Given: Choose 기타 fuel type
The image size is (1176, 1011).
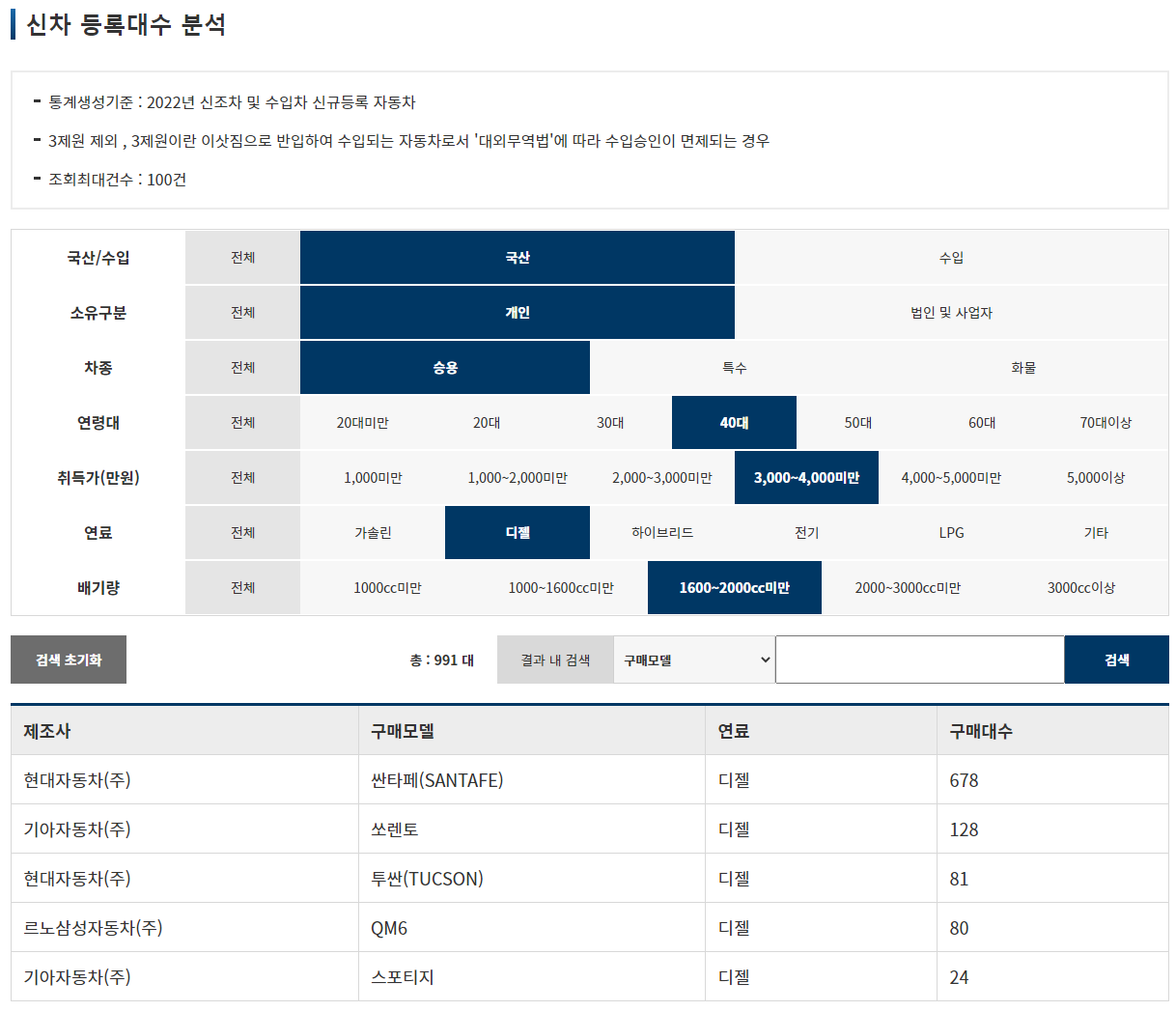Looking at the screenshot, I should [x=1096, y=533].
